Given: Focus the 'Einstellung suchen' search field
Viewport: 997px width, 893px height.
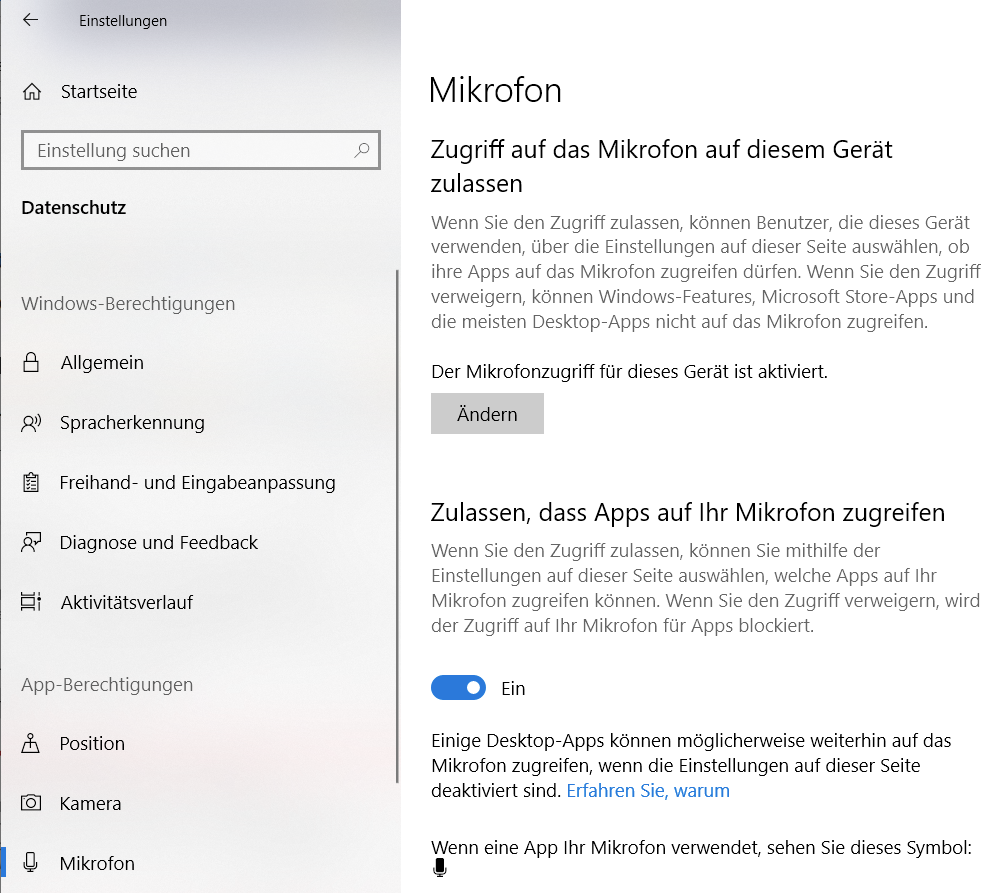Looking at the screenshot, I should point(201,150).
